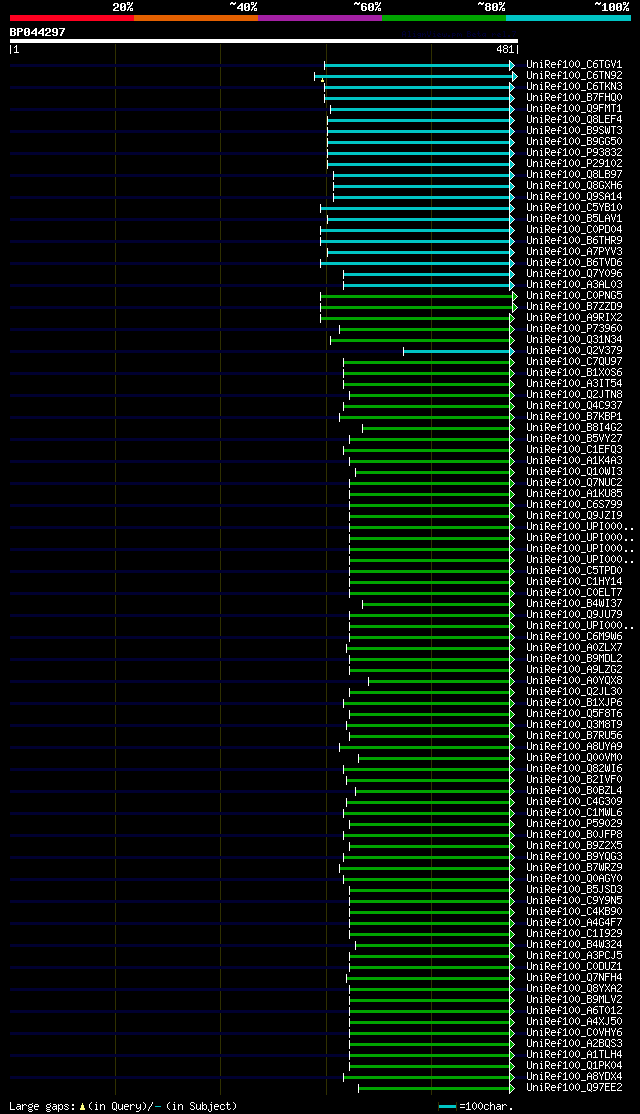Image resolution: width=640 pixels, height=1114 pixels.
Task: Select the UniRef100_P73960 label
Action: coord(574,328)
